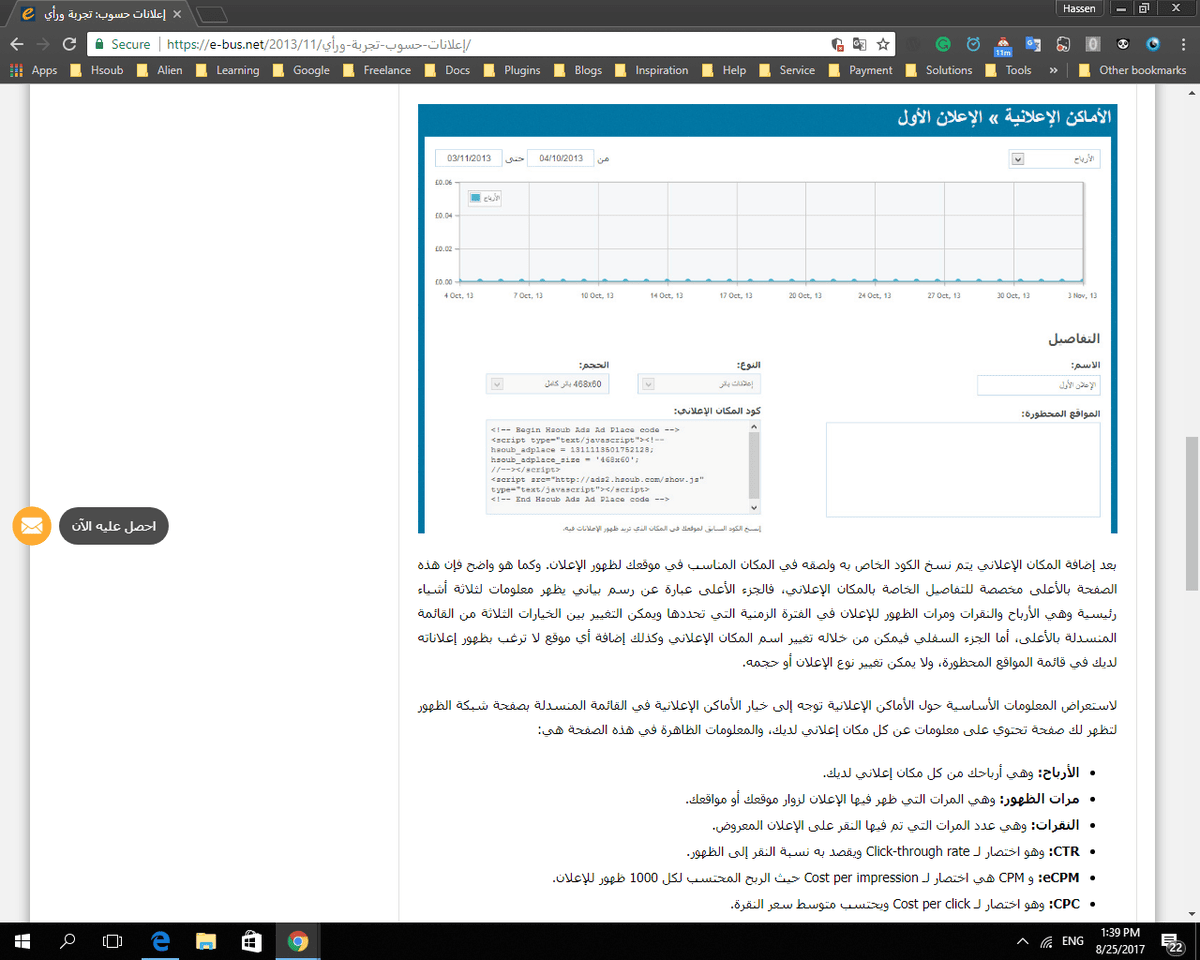
Task: Open File Explorer from the taskbar
Action: [x=206, y=941]
